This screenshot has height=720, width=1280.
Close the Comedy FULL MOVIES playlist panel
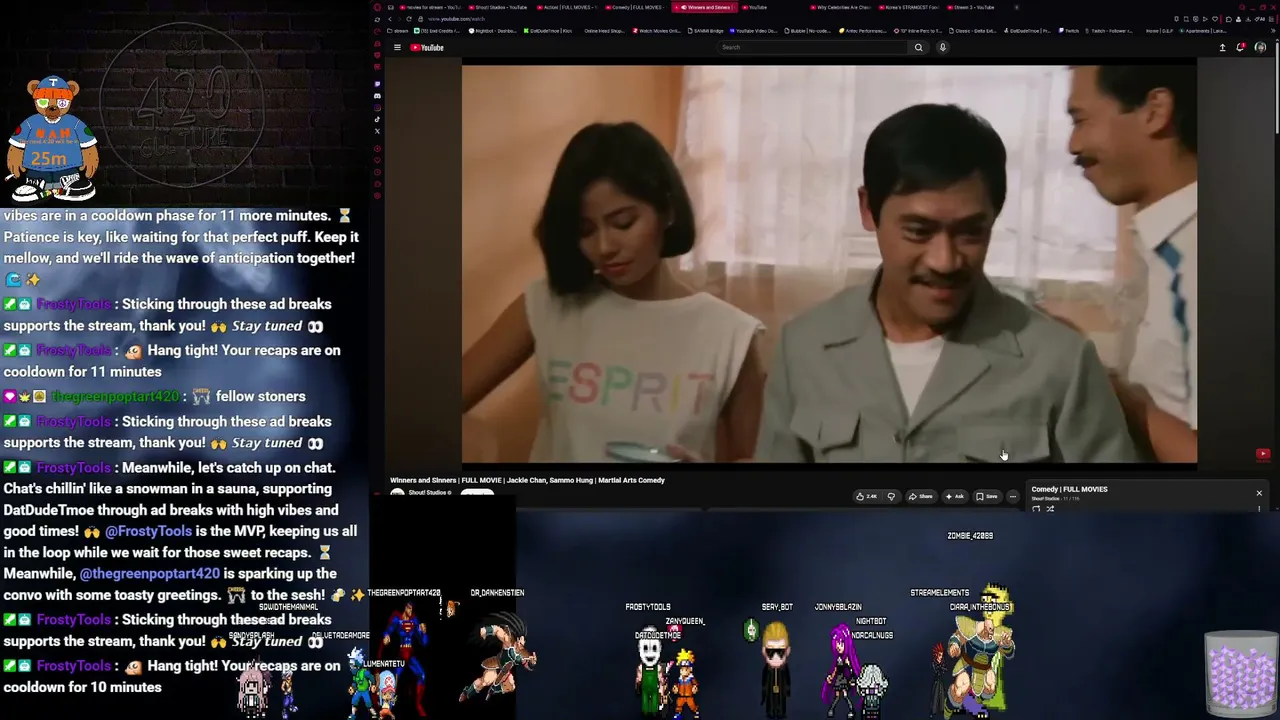[1259, 493]
